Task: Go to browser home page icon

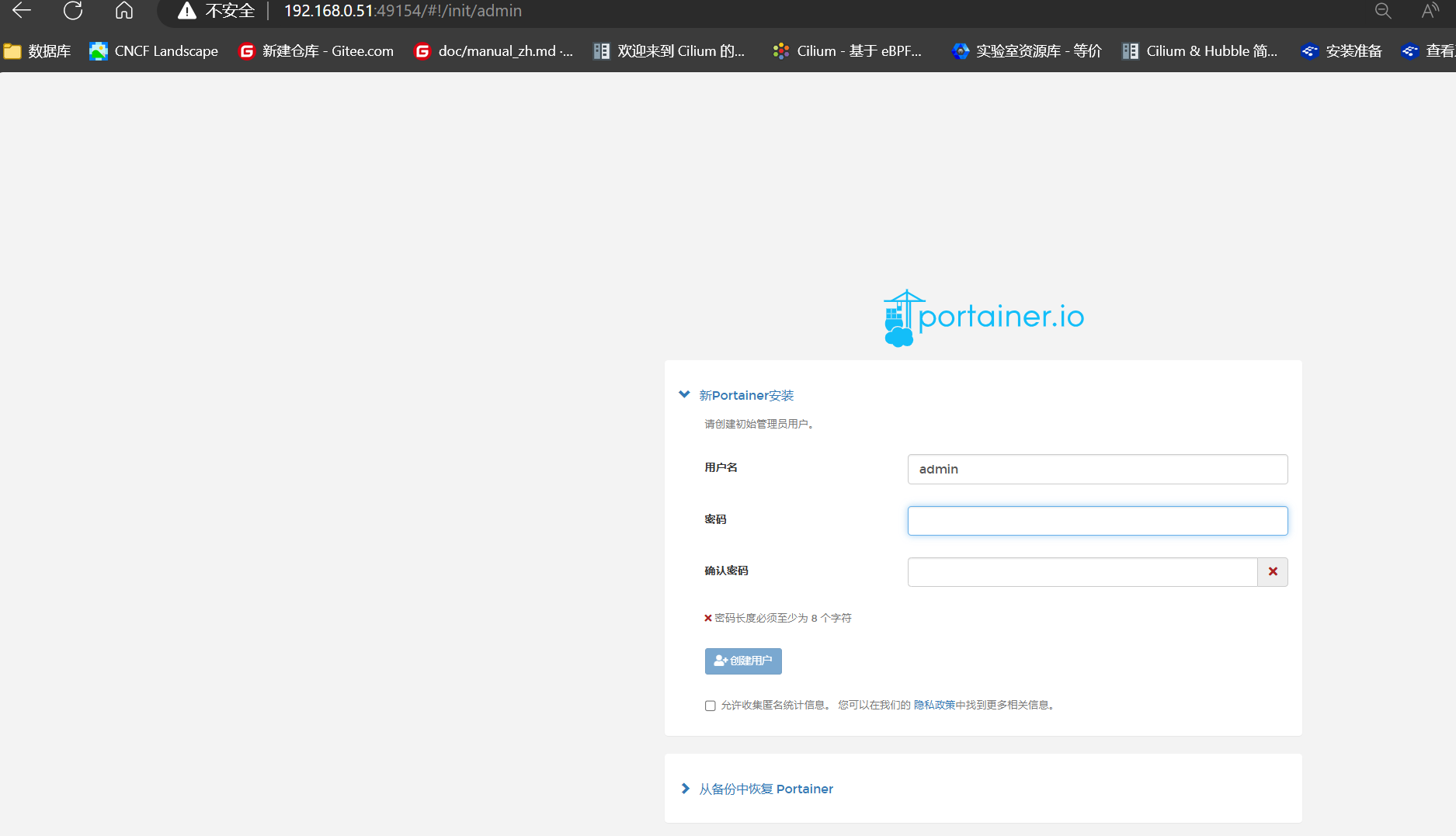Action: [x=124, y=11]
